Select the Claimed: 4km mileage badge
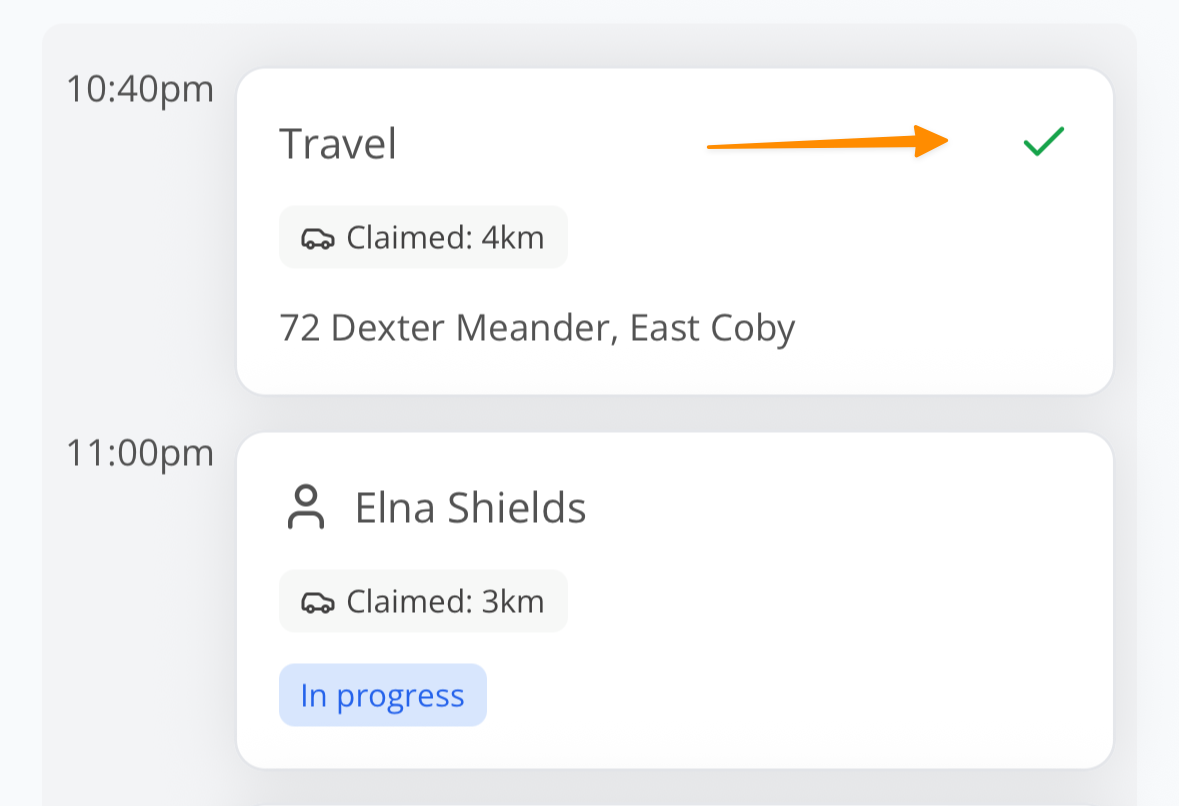Screen dimensions: 1179x806 pos(423,238)
